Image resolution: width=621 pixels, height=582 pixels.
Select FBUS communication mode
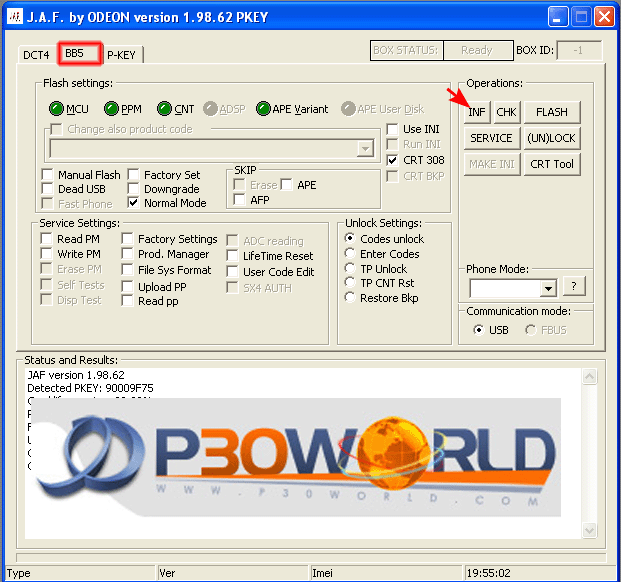(x=531, y=330)
